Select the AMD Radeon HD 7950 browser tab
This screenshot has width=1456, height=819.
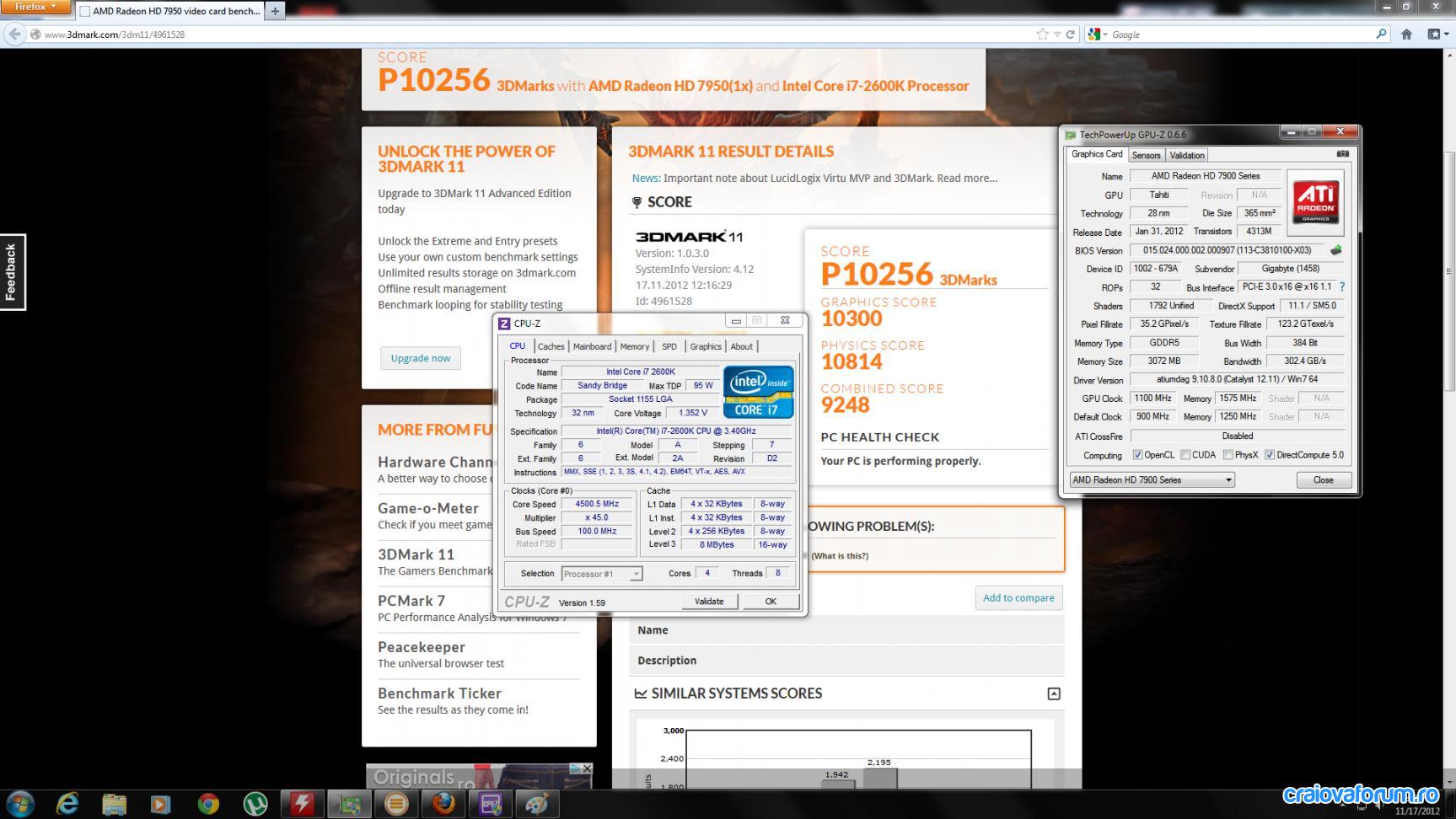[x=170, y=11]
